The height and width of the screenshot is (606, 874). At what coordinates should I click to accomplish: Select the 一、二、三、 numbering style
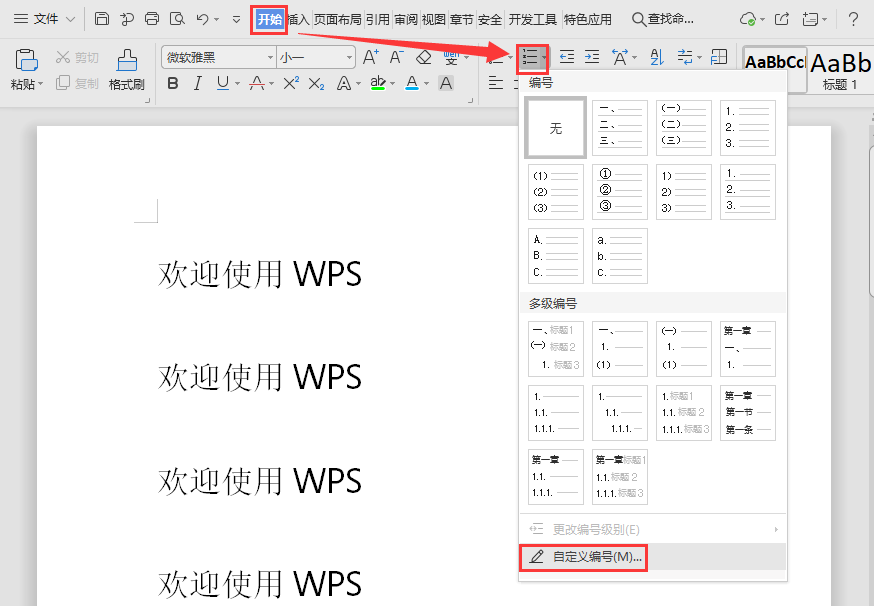click(x=620, y=128)
